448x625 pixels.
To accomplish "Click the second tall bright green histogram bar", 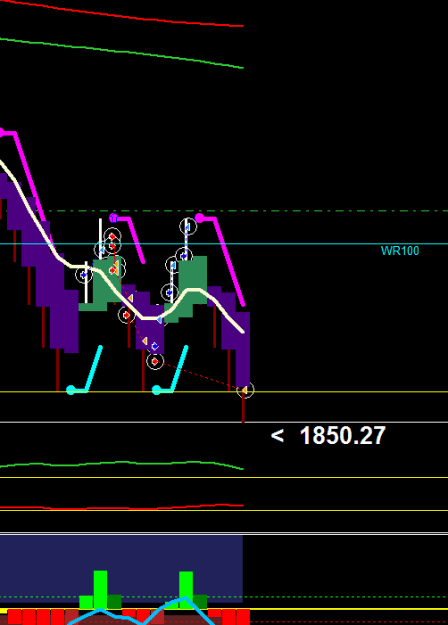I will point(186,590).
